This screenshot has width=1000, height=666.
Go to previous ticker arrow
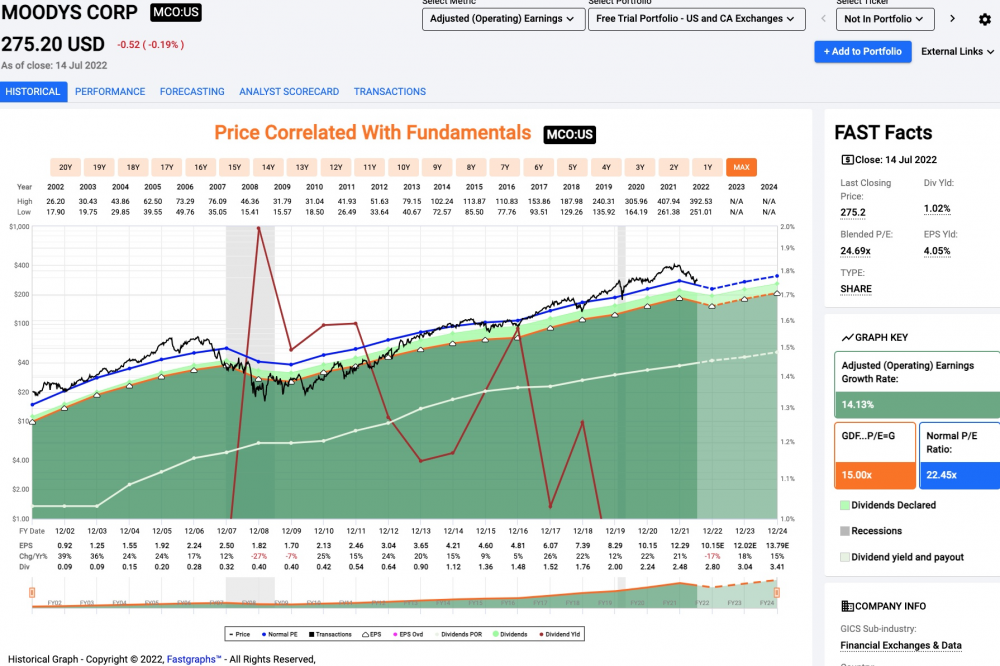[823, 18]
